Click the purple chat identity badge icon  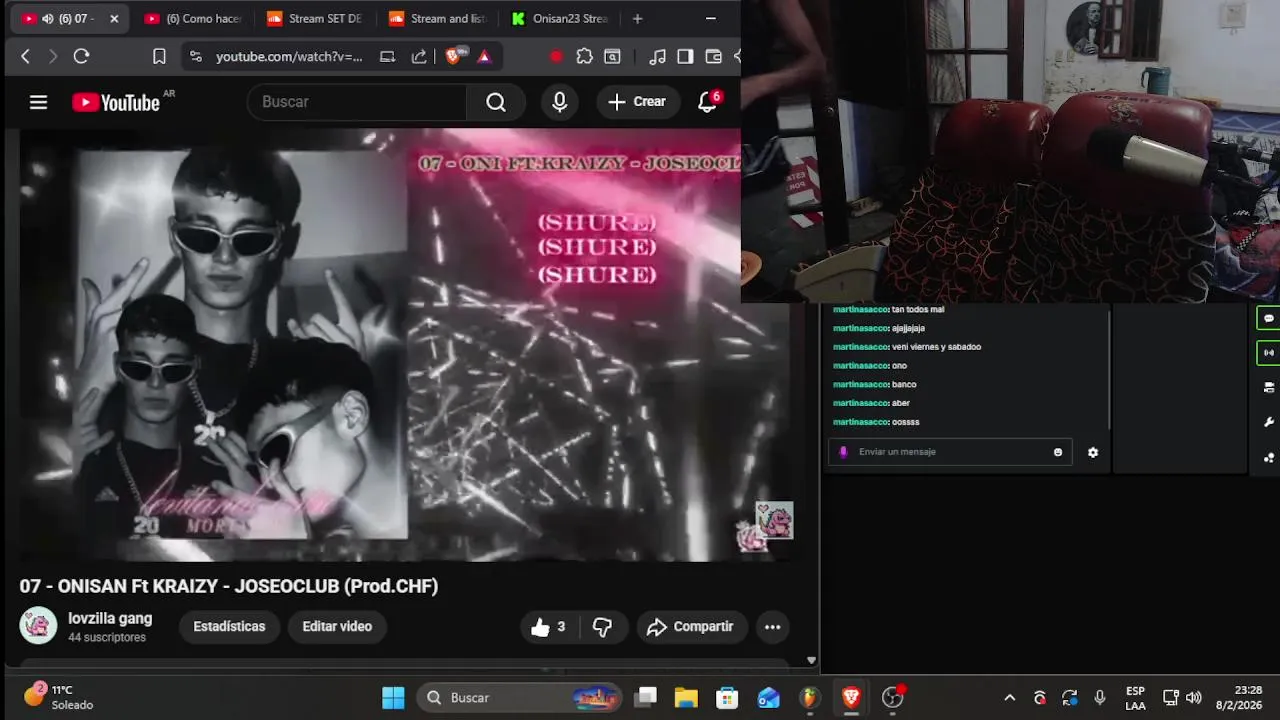point(843,452)
